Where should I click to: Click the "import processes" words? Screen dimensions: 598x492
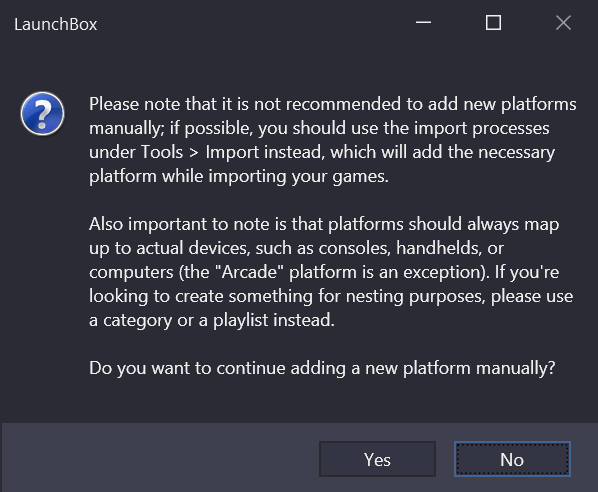click(482, 128)
